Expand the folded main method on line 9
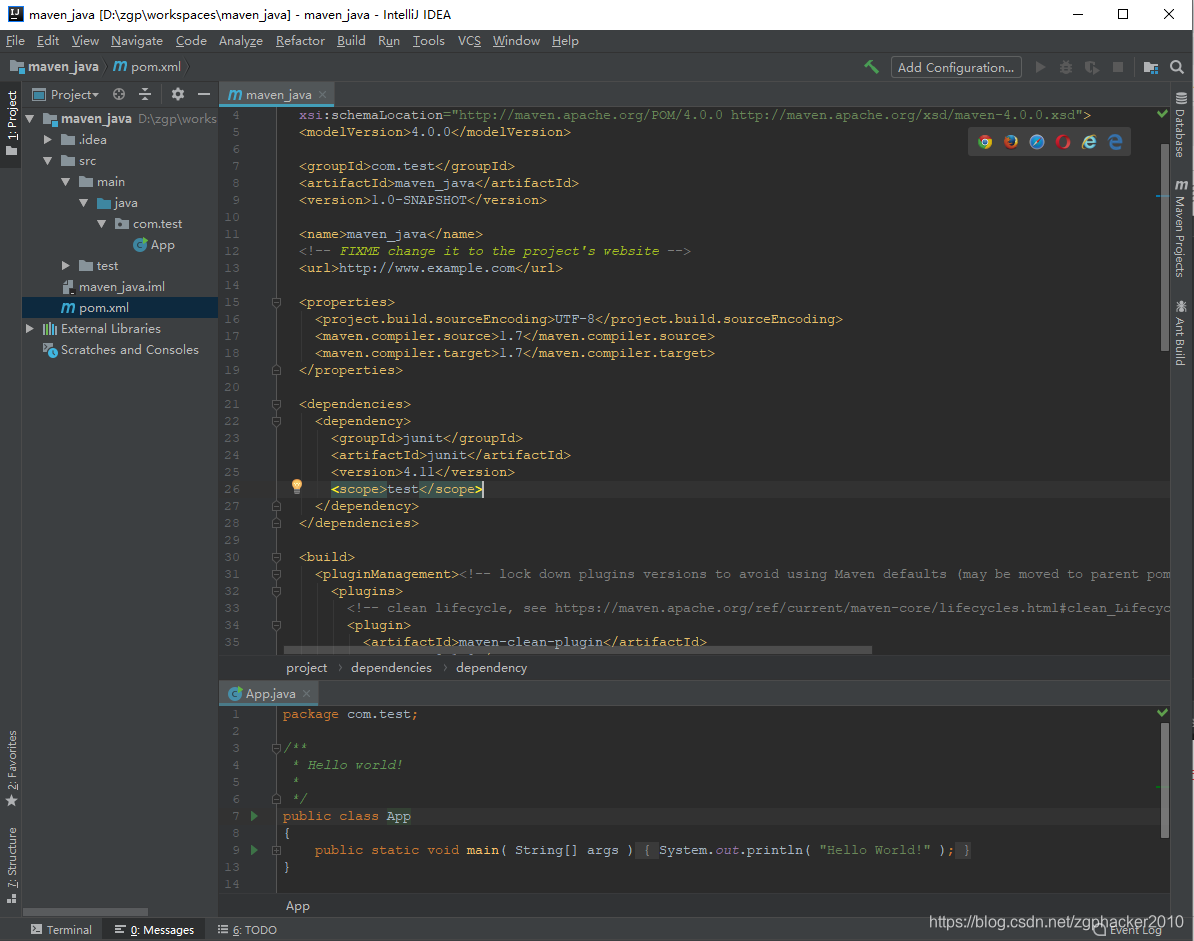This screenshot has width=1194, height=941. pyautogui.click(x=276, y=850)
